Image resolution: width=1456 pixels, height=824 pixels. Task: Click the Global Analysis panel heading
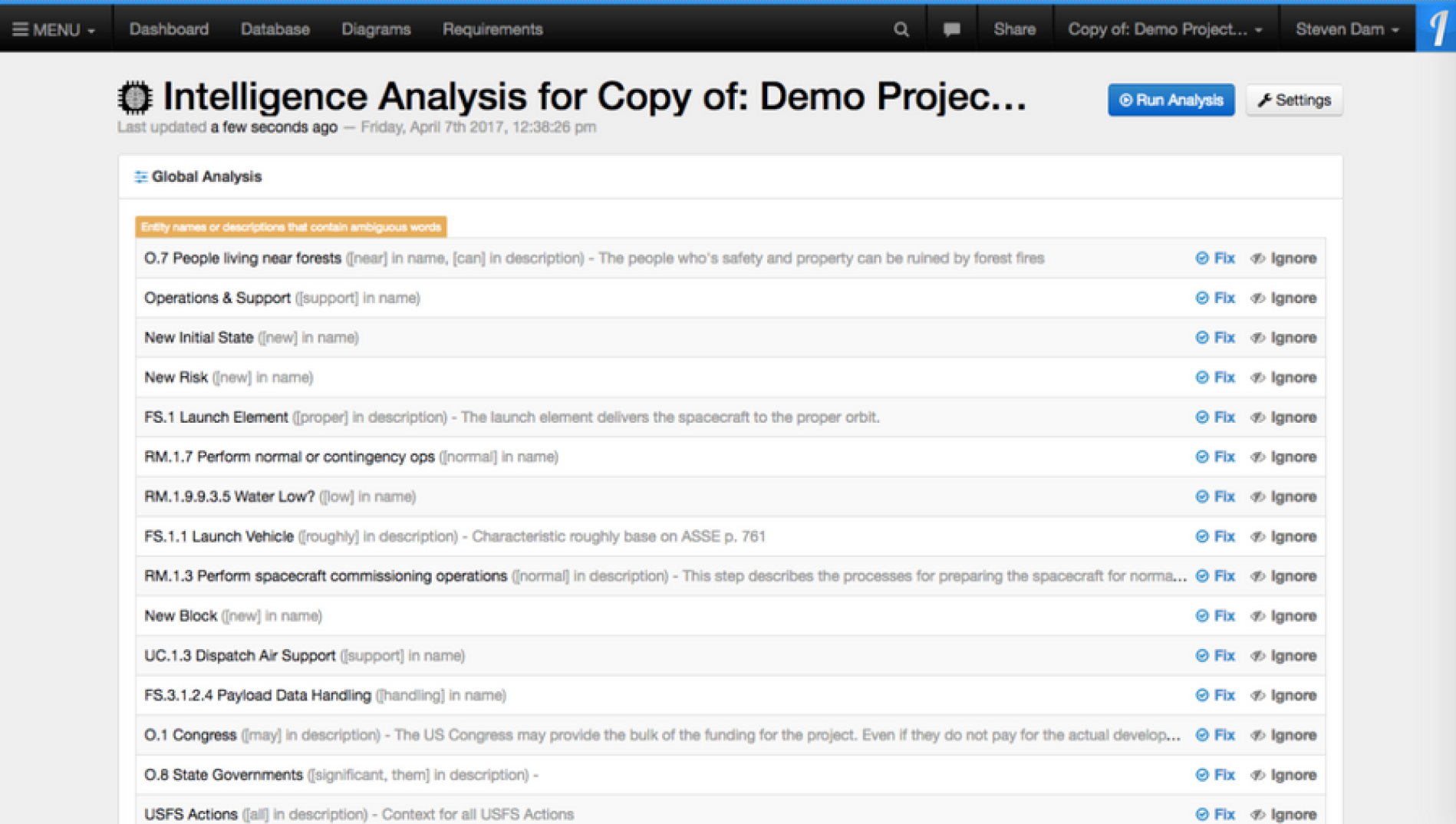pos(206,176)
